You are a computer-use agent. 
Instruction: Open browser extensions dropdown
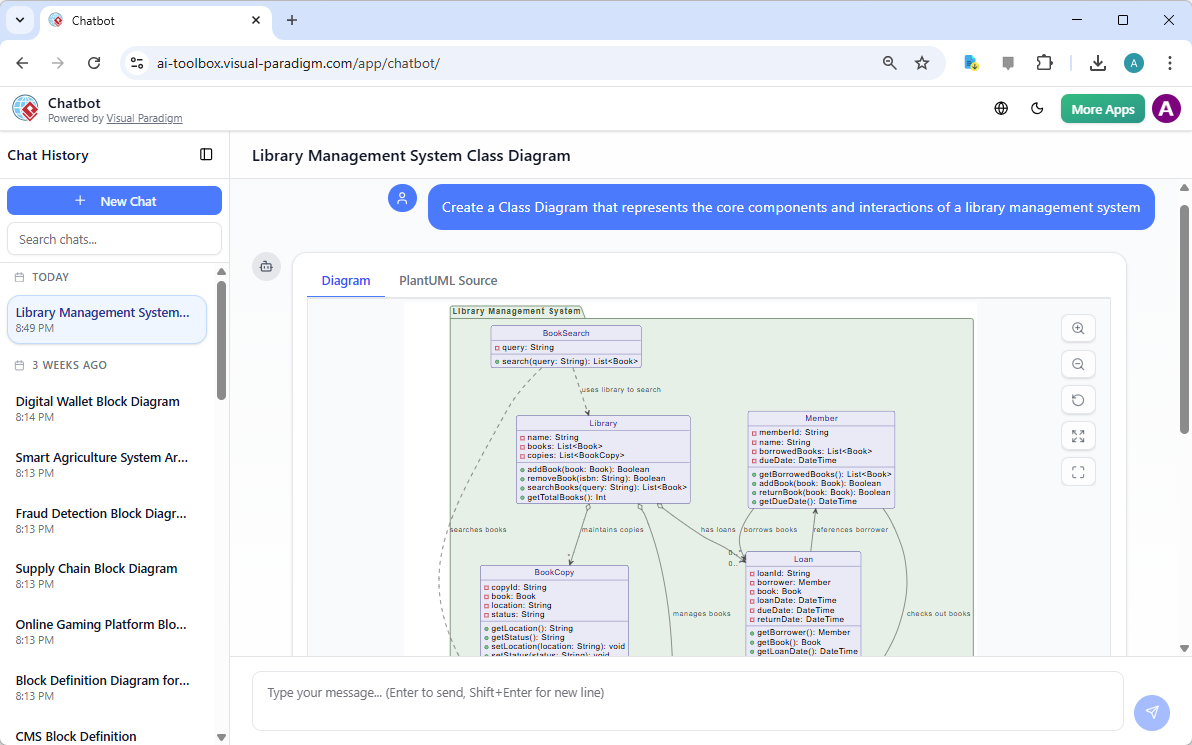click(x=1044, y=62)
